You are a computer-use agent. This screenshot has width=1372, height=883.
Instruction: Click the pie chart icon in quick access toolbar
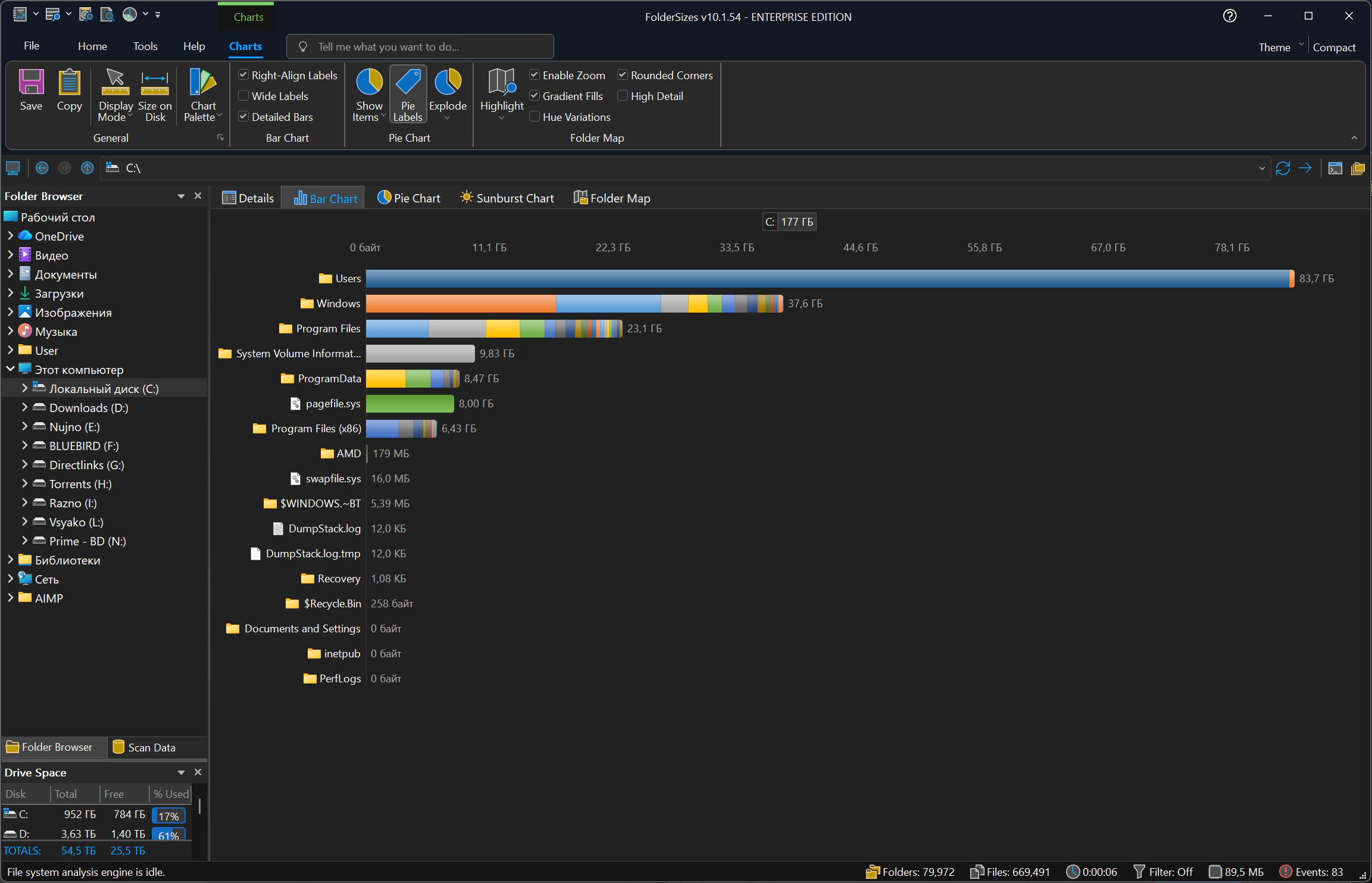pyautogui.click(x=130, y=14)
